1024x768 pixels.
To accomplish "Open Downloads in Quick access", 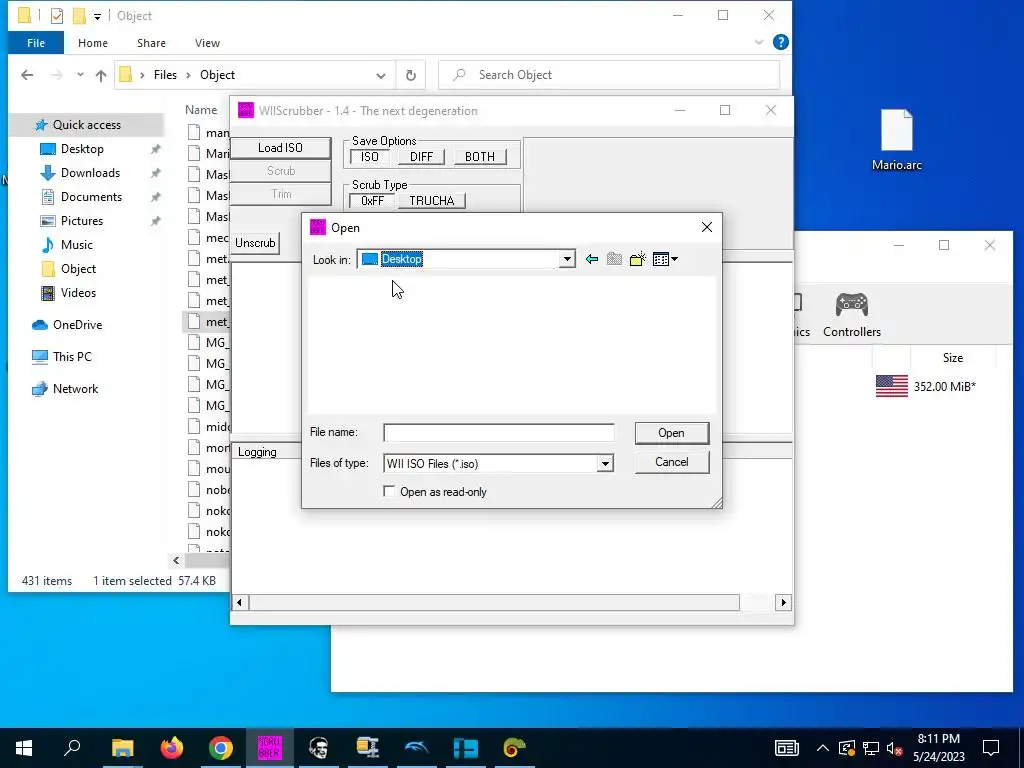I will click(x=90, y=173).
